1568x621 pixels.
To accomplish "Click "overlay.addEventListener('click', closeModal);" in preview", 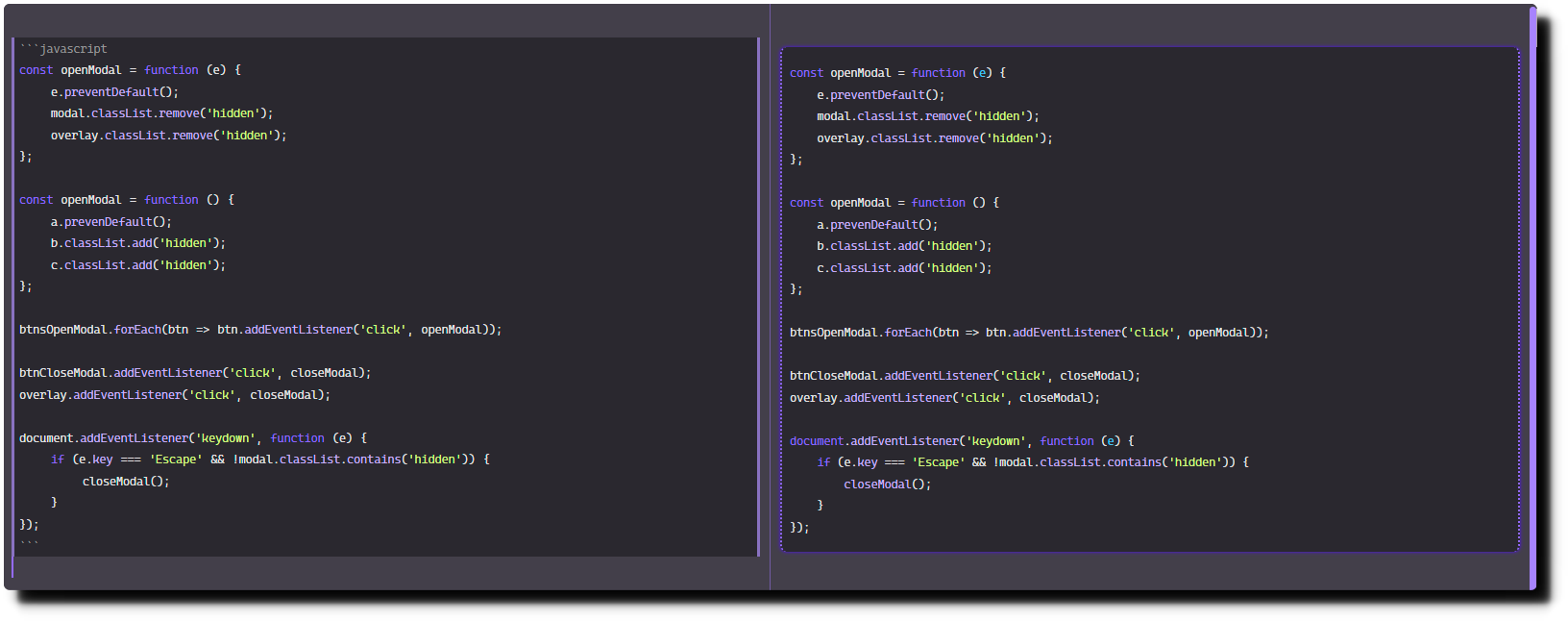I will (x=944, y=398).
